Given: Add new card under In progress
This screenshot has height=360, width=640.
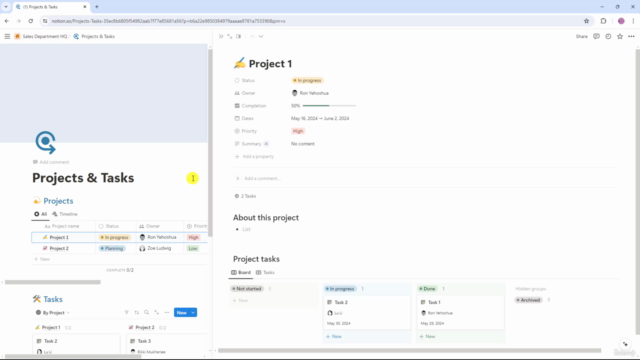Looking at the screenshot, I should point(334,336).
